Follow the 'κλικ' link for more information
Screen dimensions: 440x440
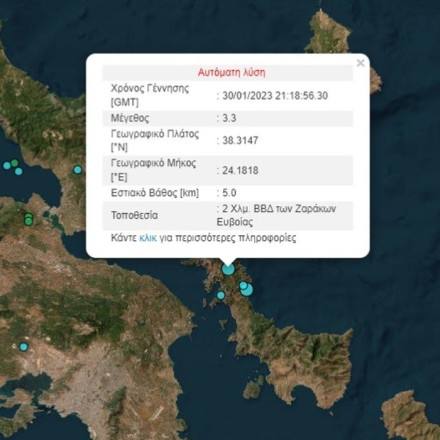point(148,238)
